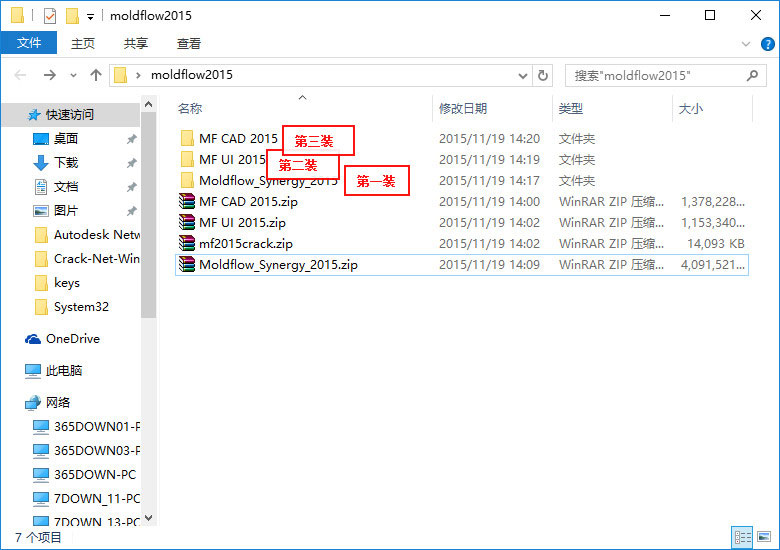This screenshot has height=550, width=780.
Task: Click the Refresh button in address bar
Action: 543,76
